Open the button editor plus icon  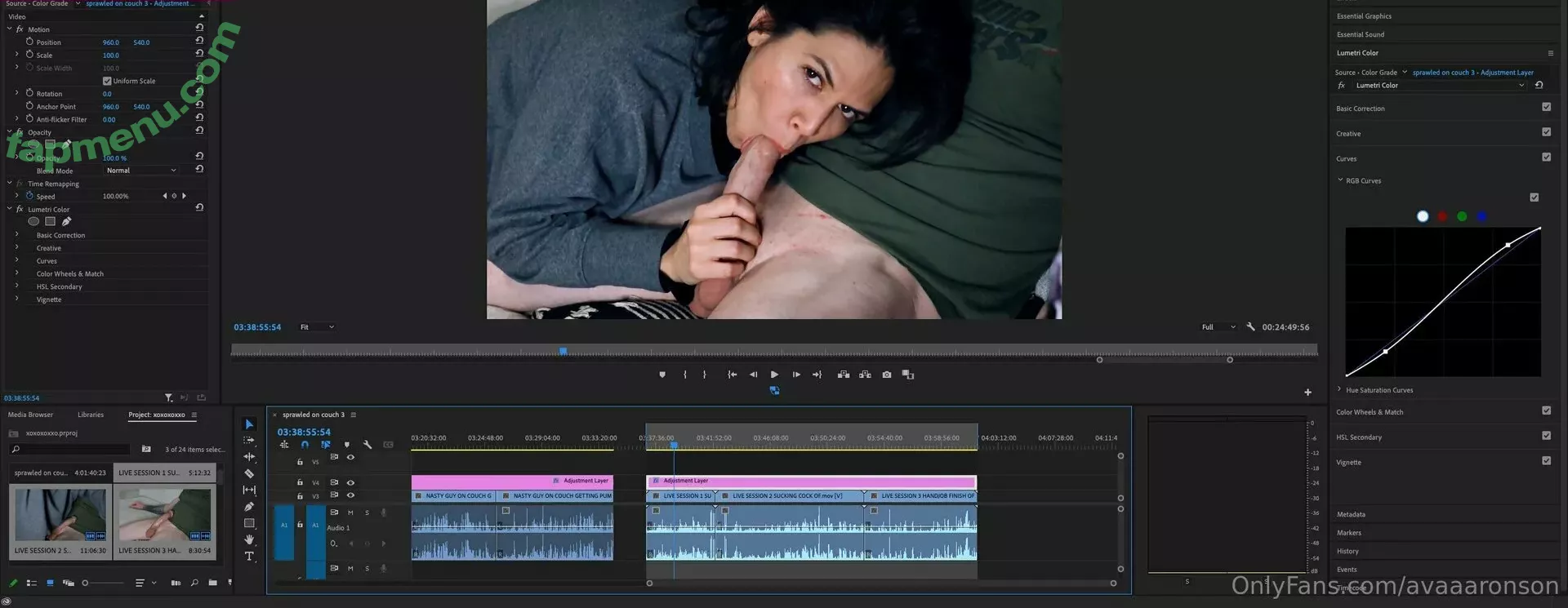[x=1307, y=393]
